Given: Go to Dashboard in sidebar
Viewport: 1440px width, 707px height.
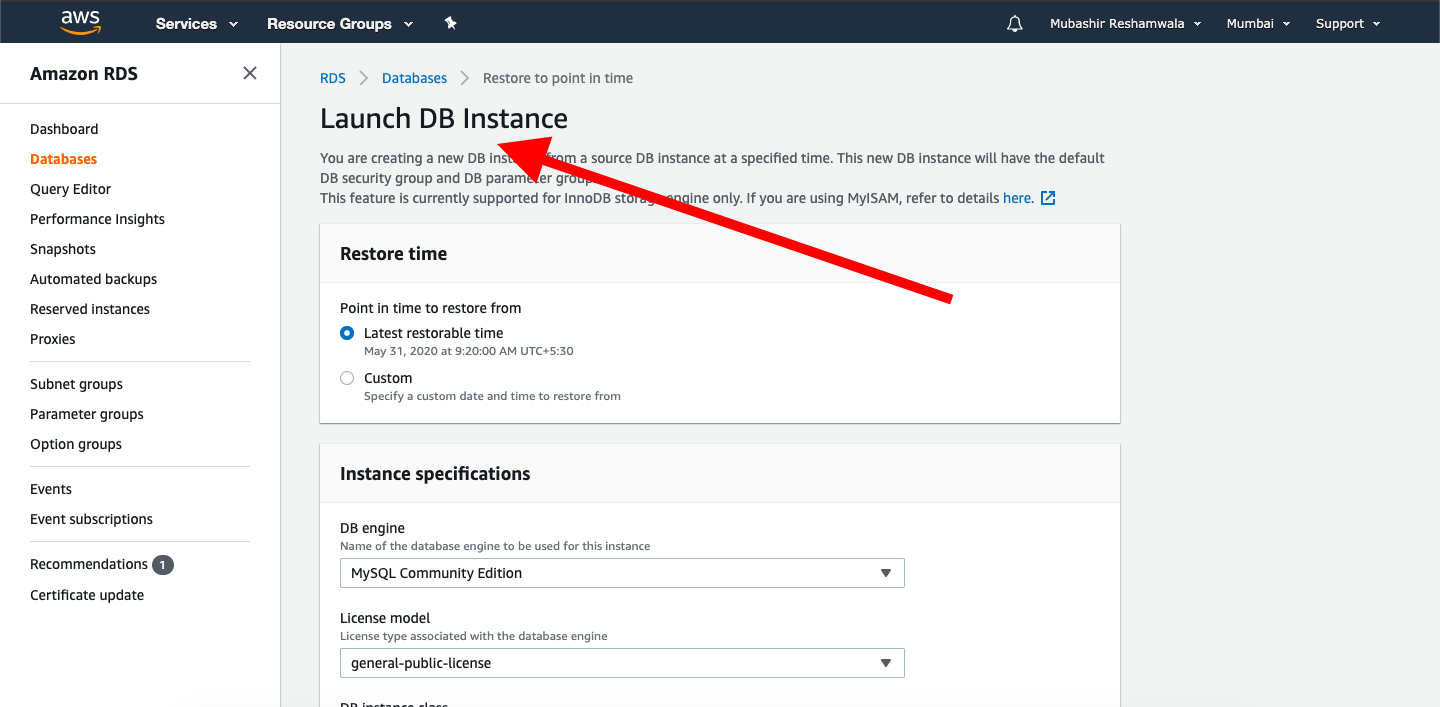Looking at the screenshot, I should [x=64, y=129].
